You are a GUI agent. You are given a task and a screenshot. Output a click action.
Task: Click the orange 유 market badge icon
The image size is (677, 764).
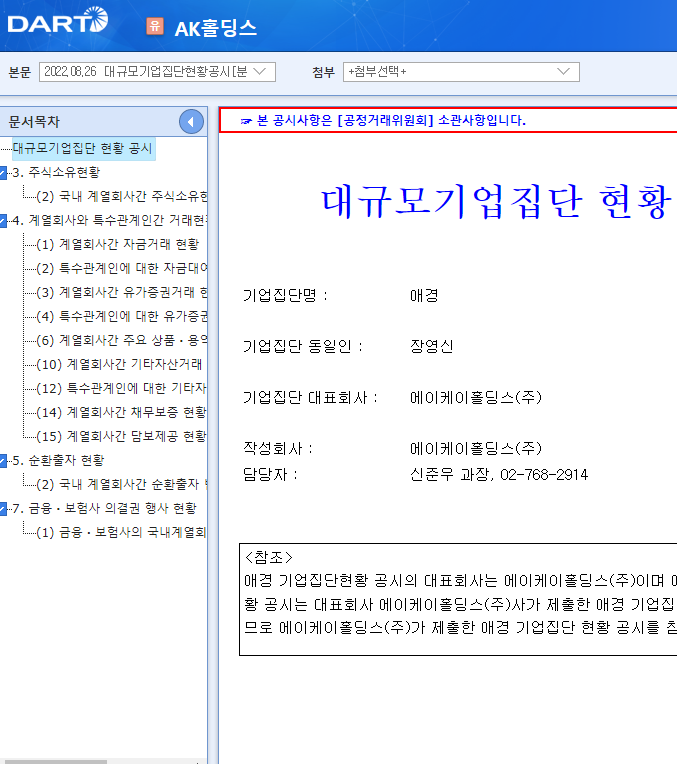point(155,26)
